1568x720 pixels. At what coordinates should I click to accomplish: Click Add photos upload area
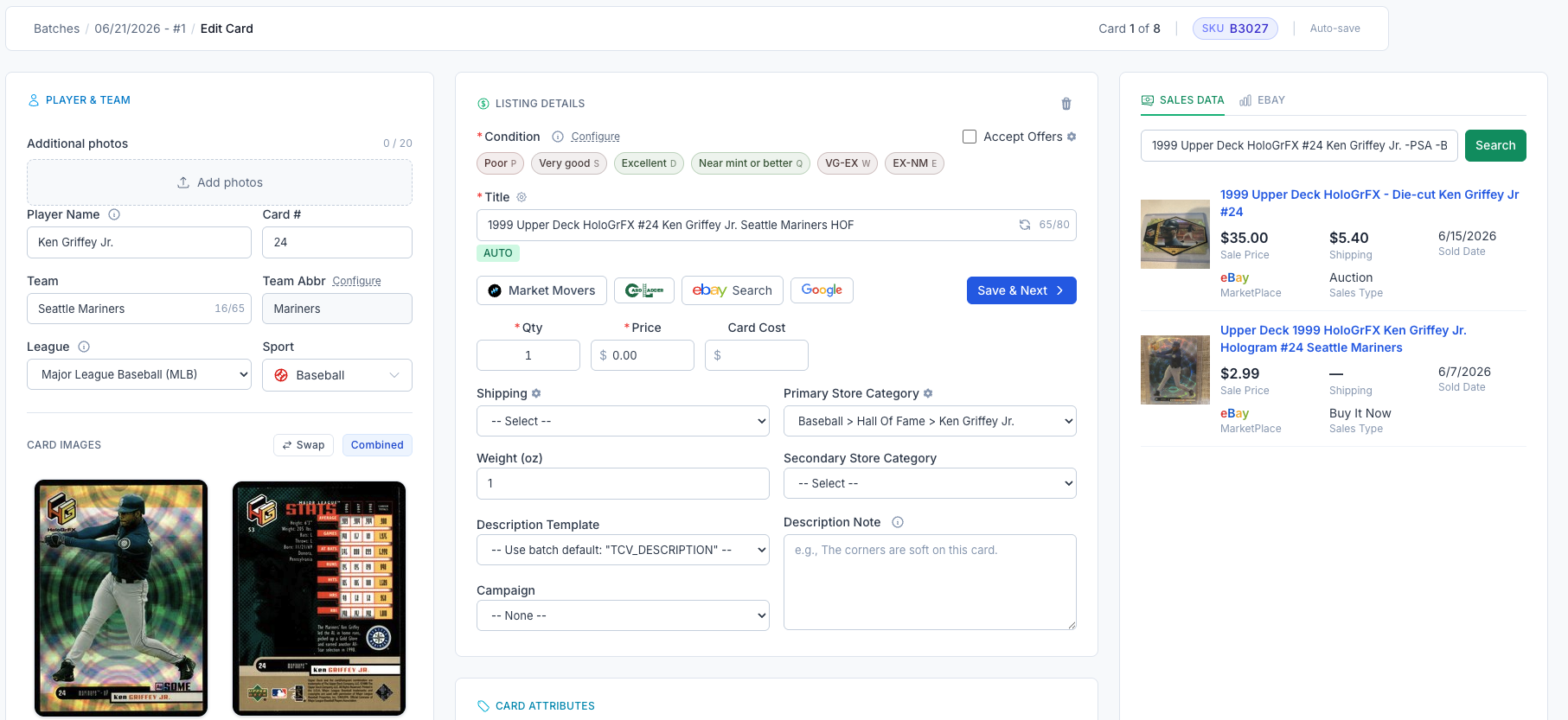pos(220,182)
